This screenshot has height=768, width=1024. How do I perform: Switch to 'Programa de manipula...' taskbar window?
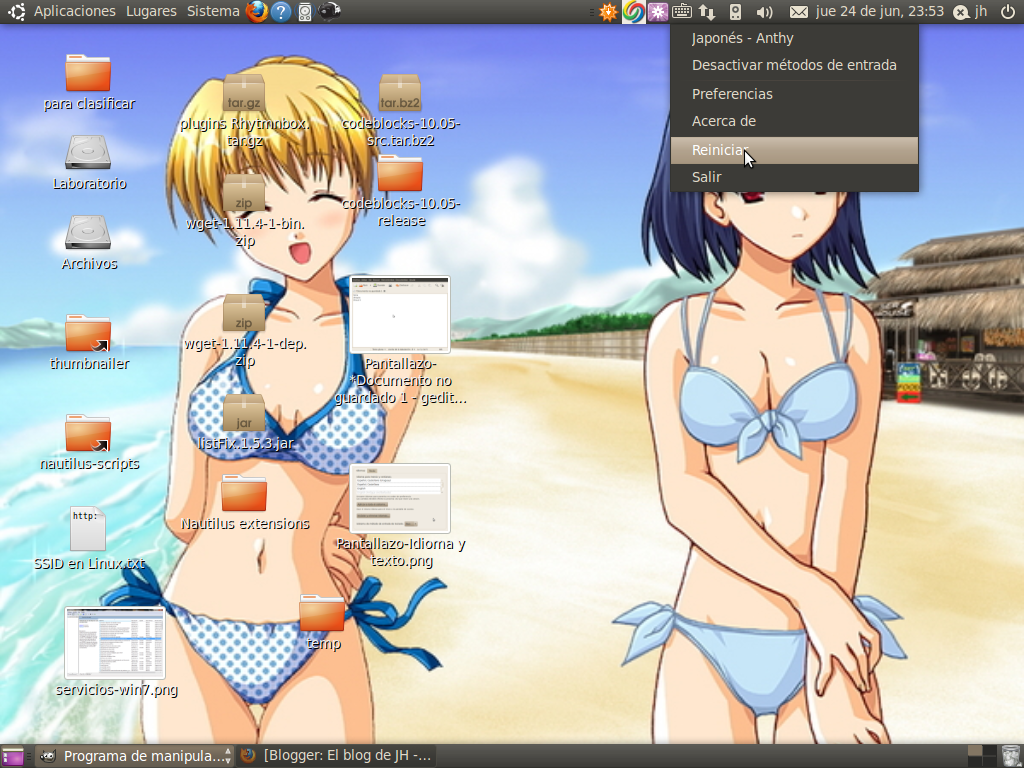(x=134, y=756)
